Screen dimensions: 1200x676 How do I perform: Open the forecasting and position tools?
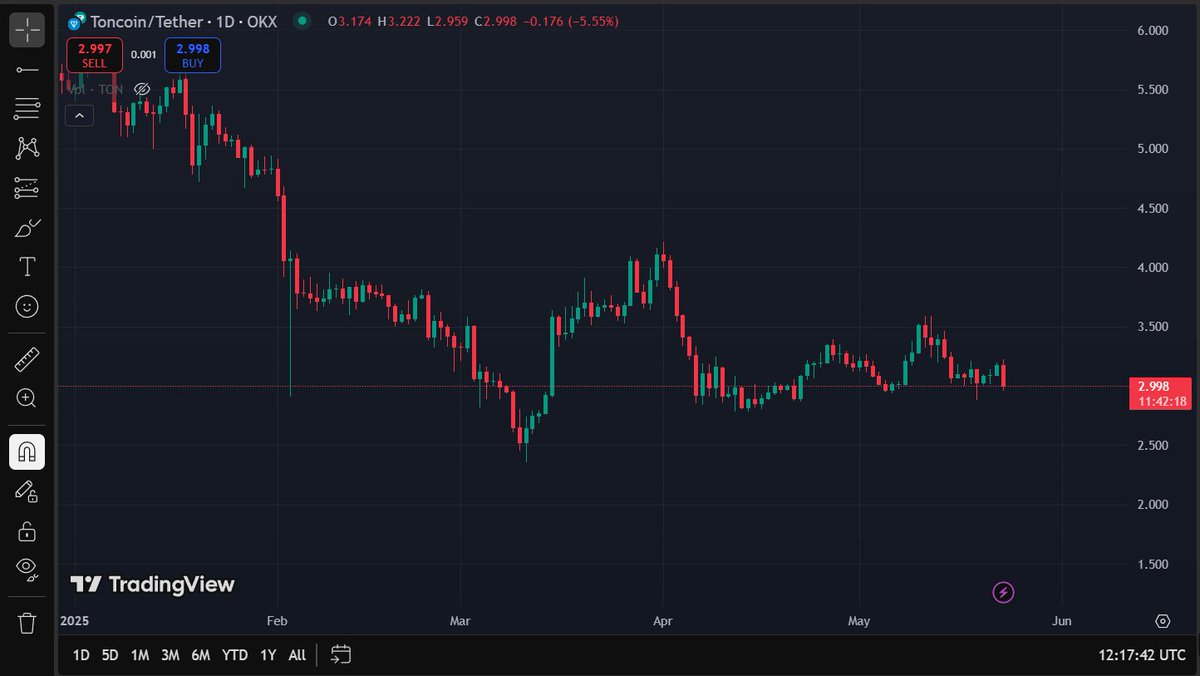tap(27, 187)
